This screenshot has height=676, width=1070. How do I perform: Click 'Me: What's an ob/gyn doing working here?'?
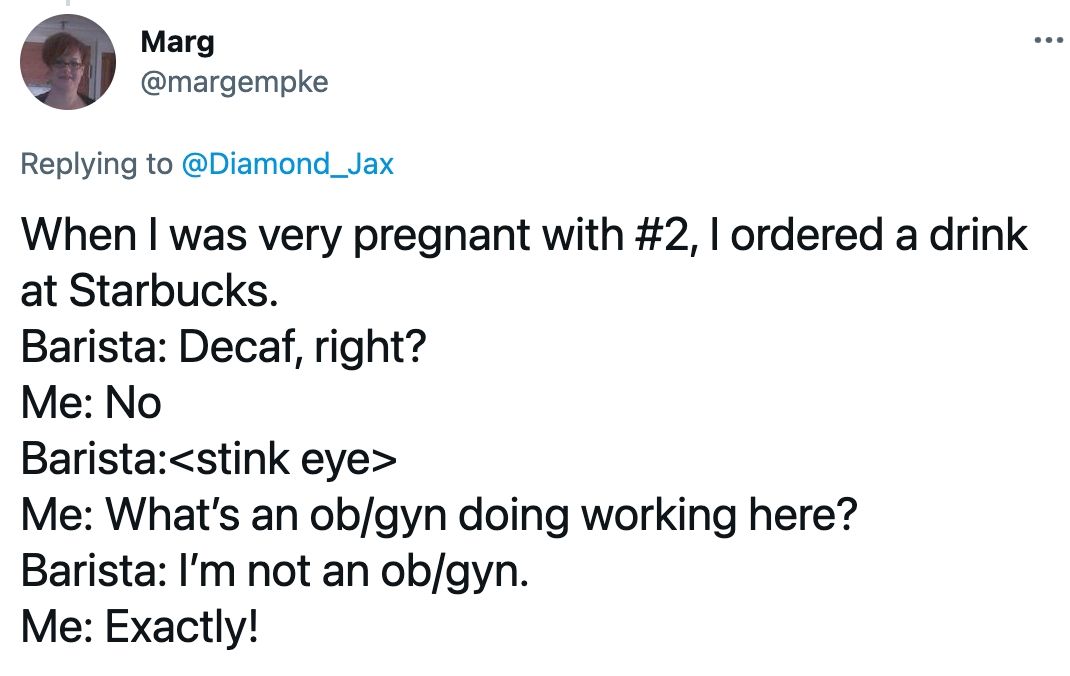(x=438, y=515)
